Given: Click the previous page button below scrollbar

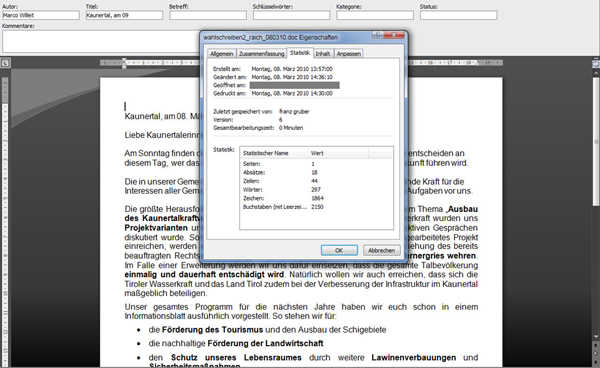Looking at the screenshot, I should pos(596,345).
